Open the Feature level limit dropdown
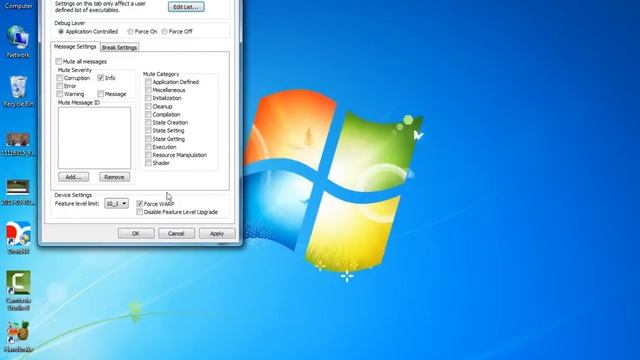640x360 pixels. point(116,203)
